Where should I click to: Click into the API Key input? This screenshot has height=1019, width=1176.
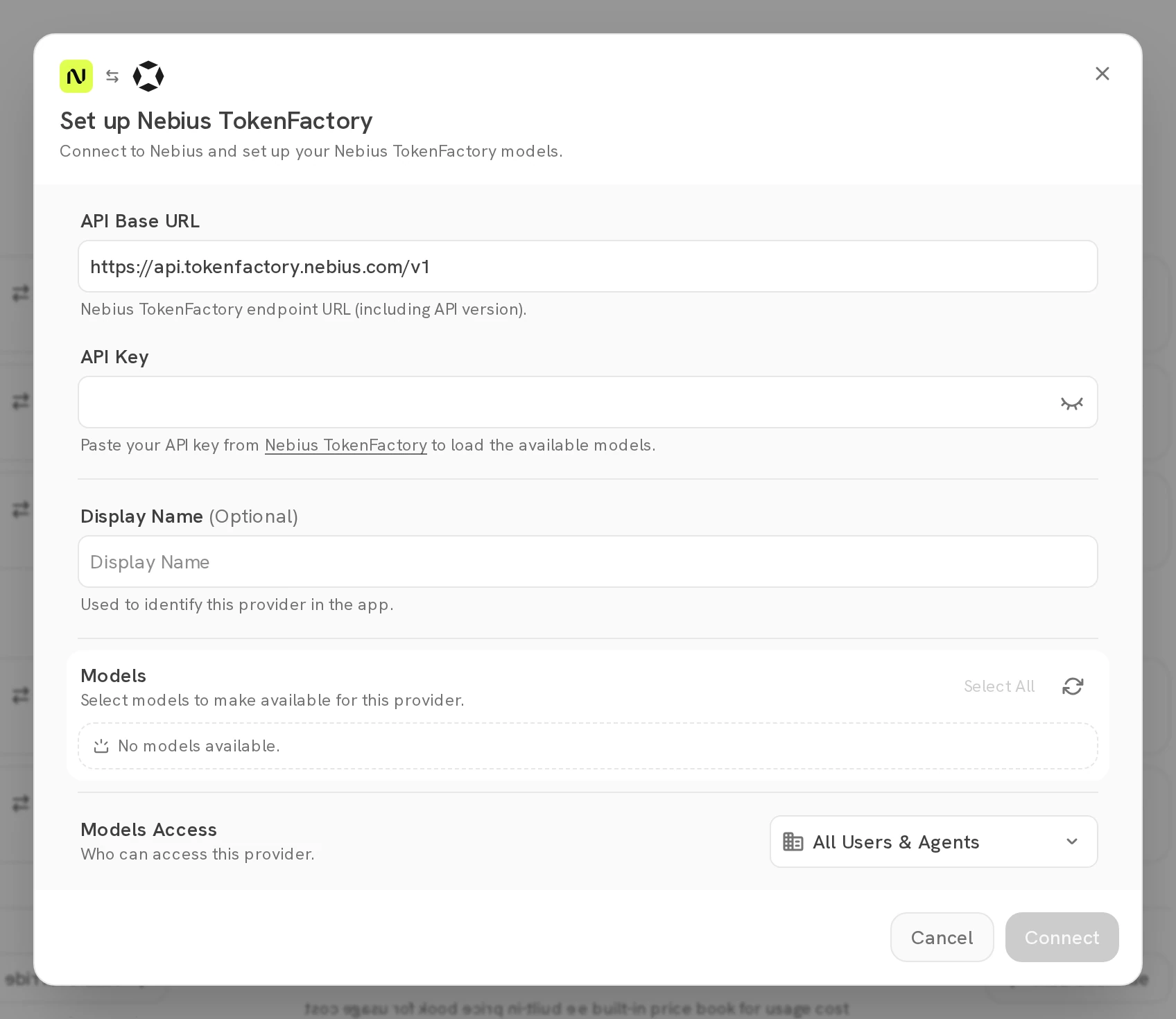[x=588, y=402]
